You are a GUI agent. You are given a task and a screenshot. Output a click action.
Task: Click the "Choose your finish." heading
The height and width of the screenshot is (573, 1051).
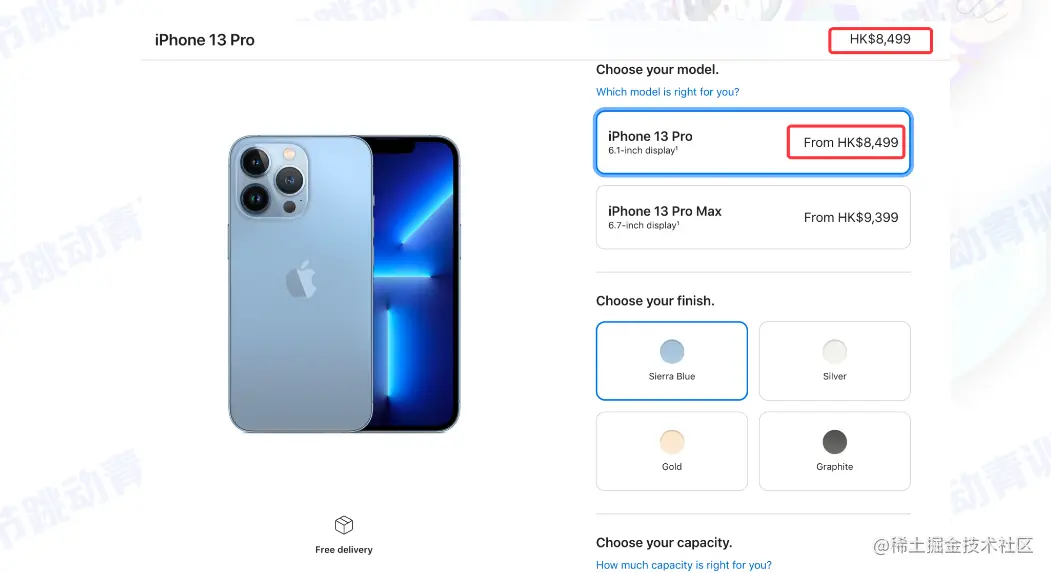pos(655,301)
